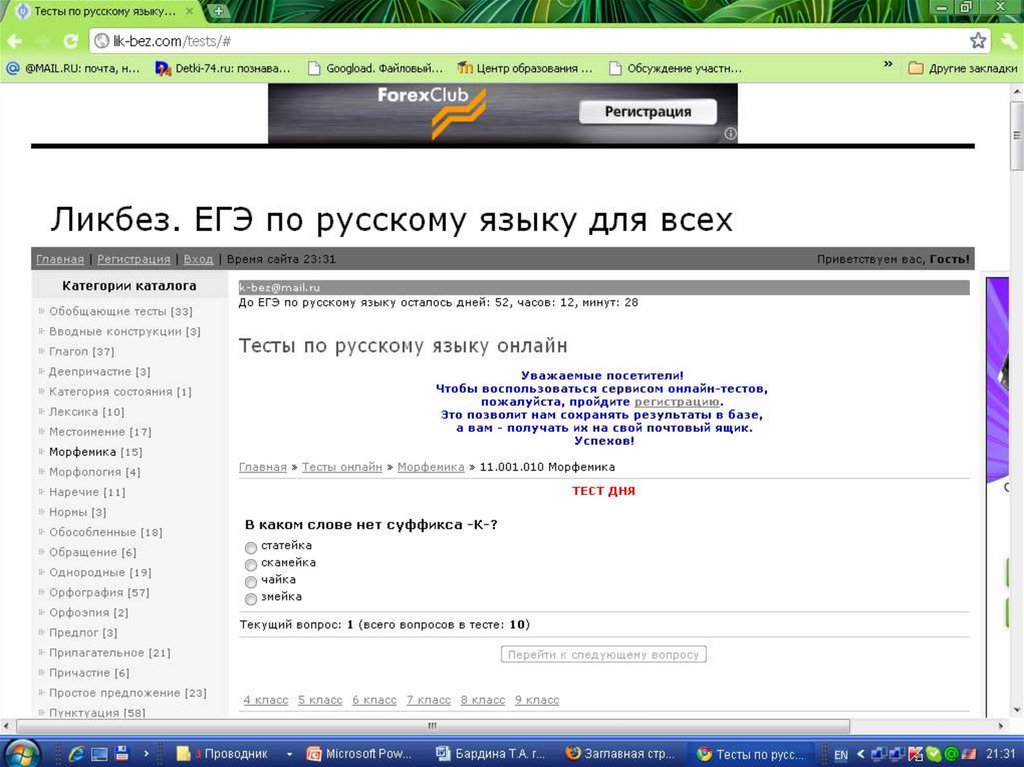
Task: Open Обобщающие тесты category
Action: click(108, 312)
